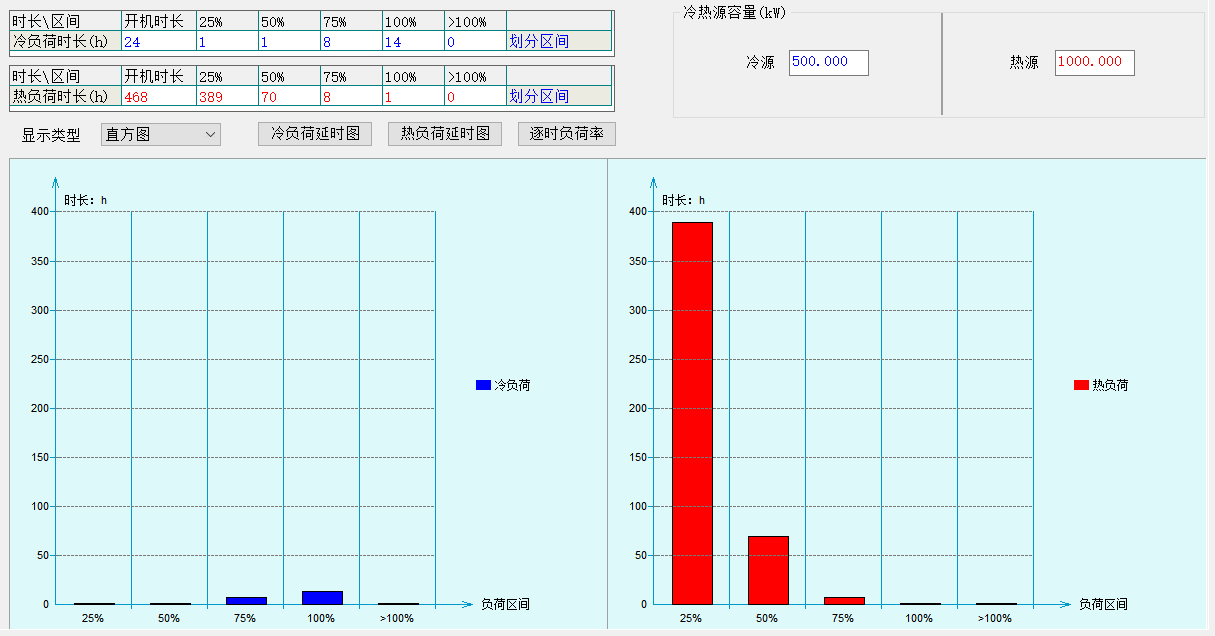Click the 冷源 capacity input field
1215x636 pixels.
click(828, 62)
